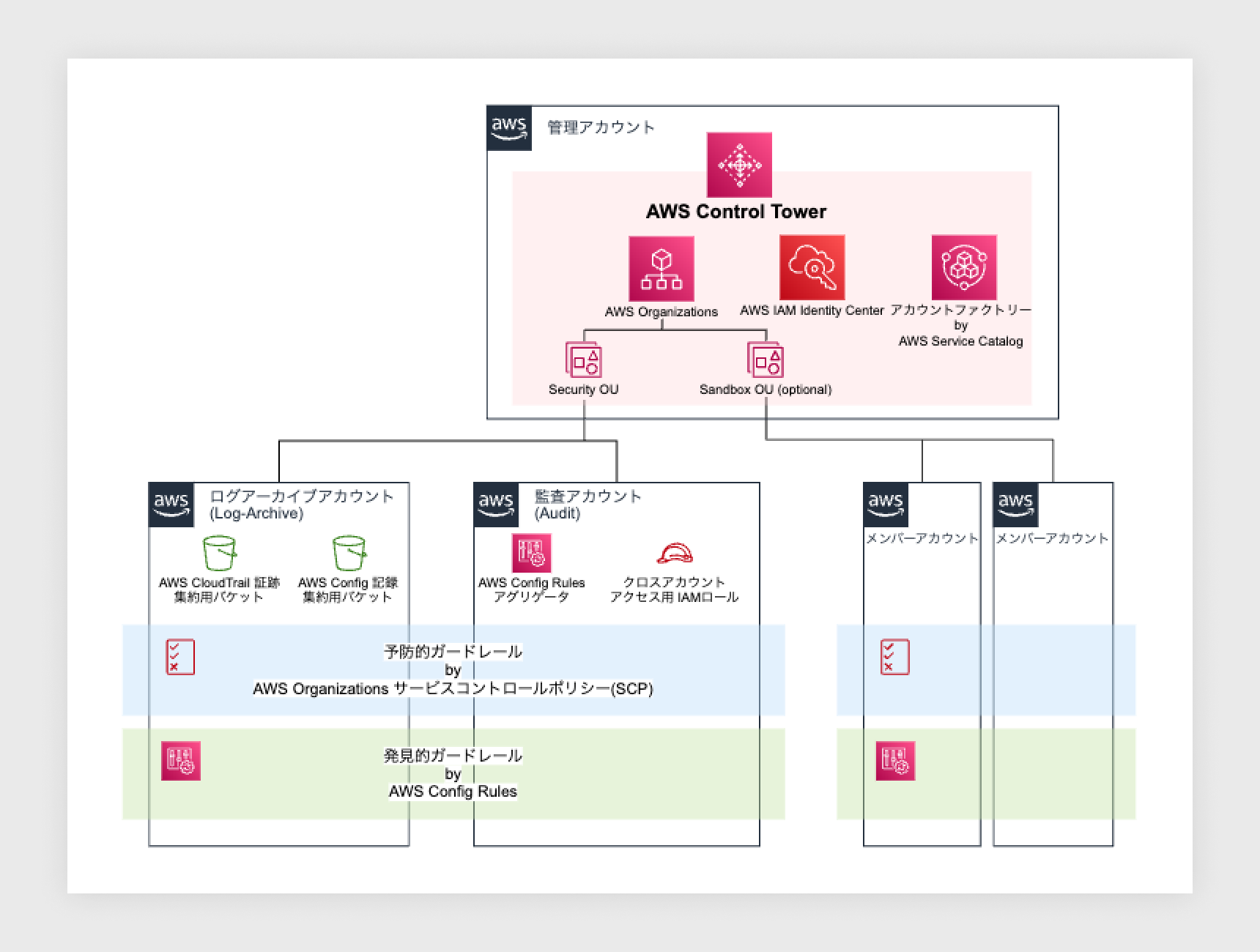Click the AWS Control Tower icon
The height and width of the screenshot is (952, 1260).
[x=739, y=164]
